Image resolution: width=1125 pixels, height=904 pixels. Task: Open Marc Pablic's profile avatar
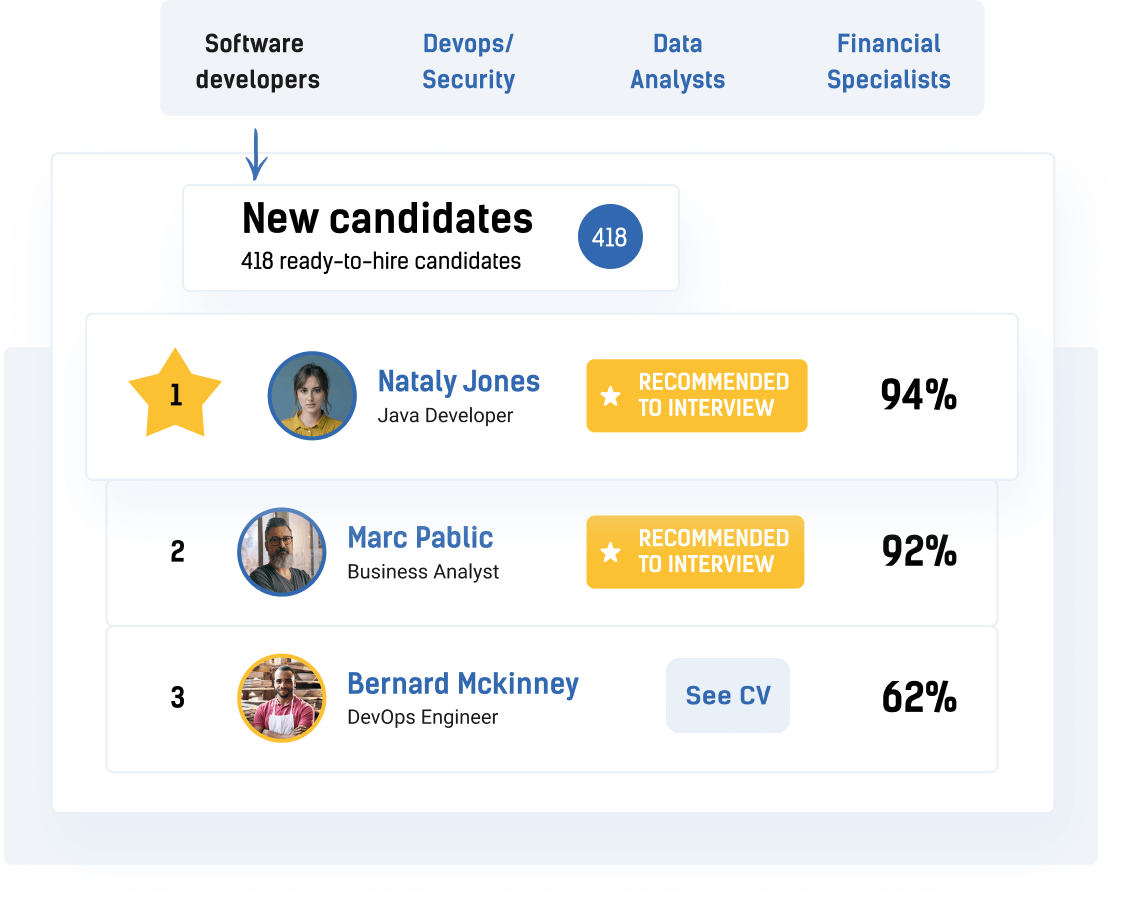(281, 552)
